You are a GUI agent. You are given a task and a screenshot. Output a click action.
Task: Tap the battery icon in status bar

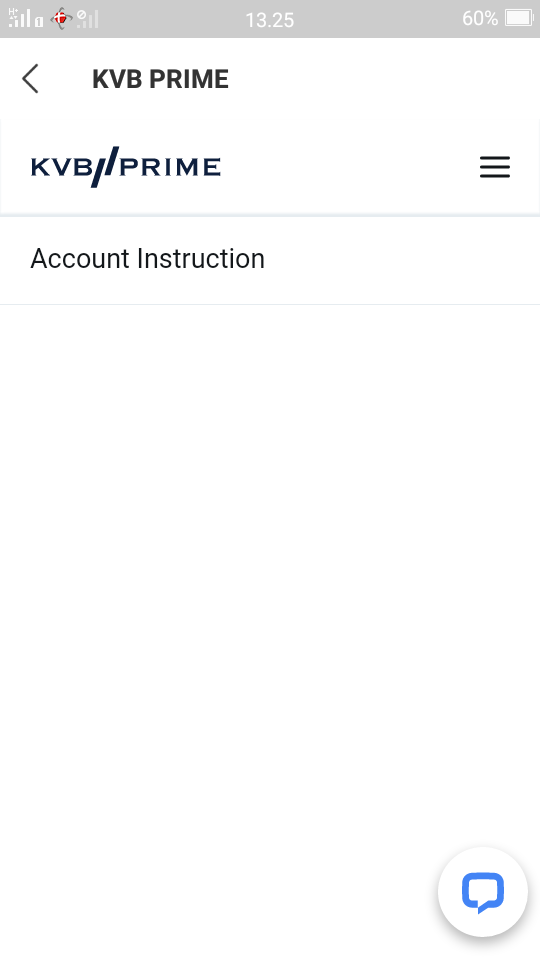519,18
